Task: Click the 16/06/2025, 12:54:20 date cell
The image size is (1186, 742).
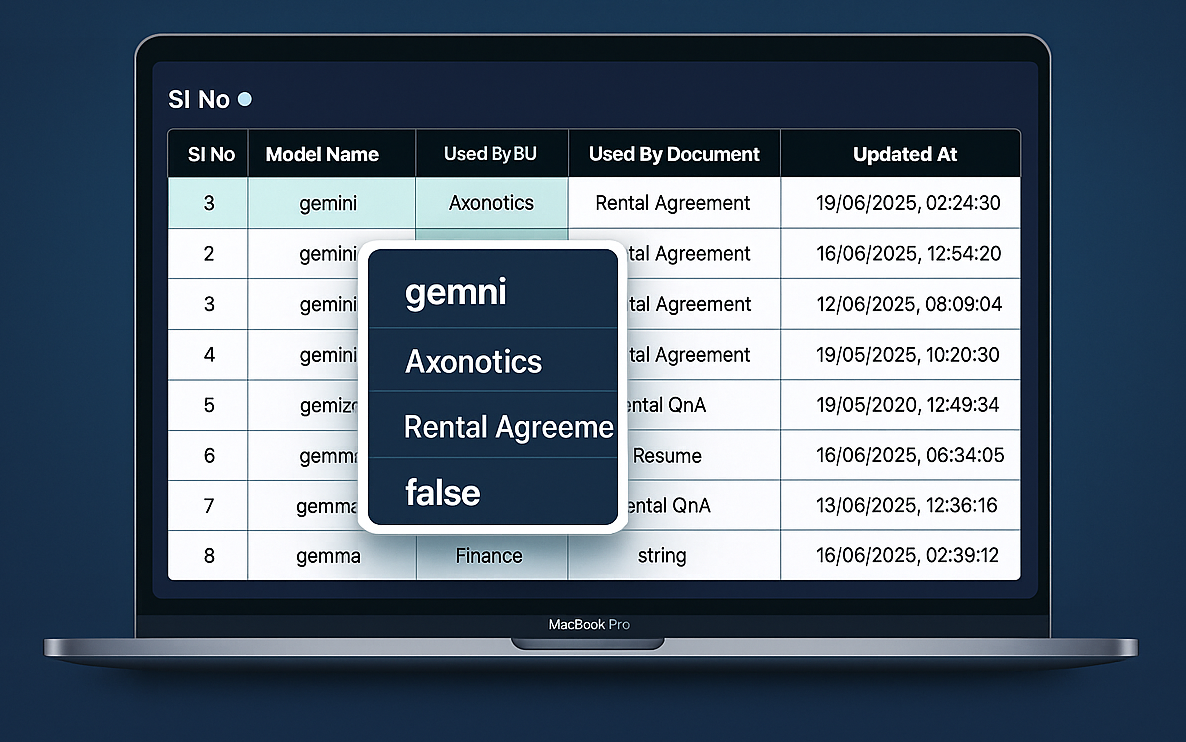Action: (908, 254)
